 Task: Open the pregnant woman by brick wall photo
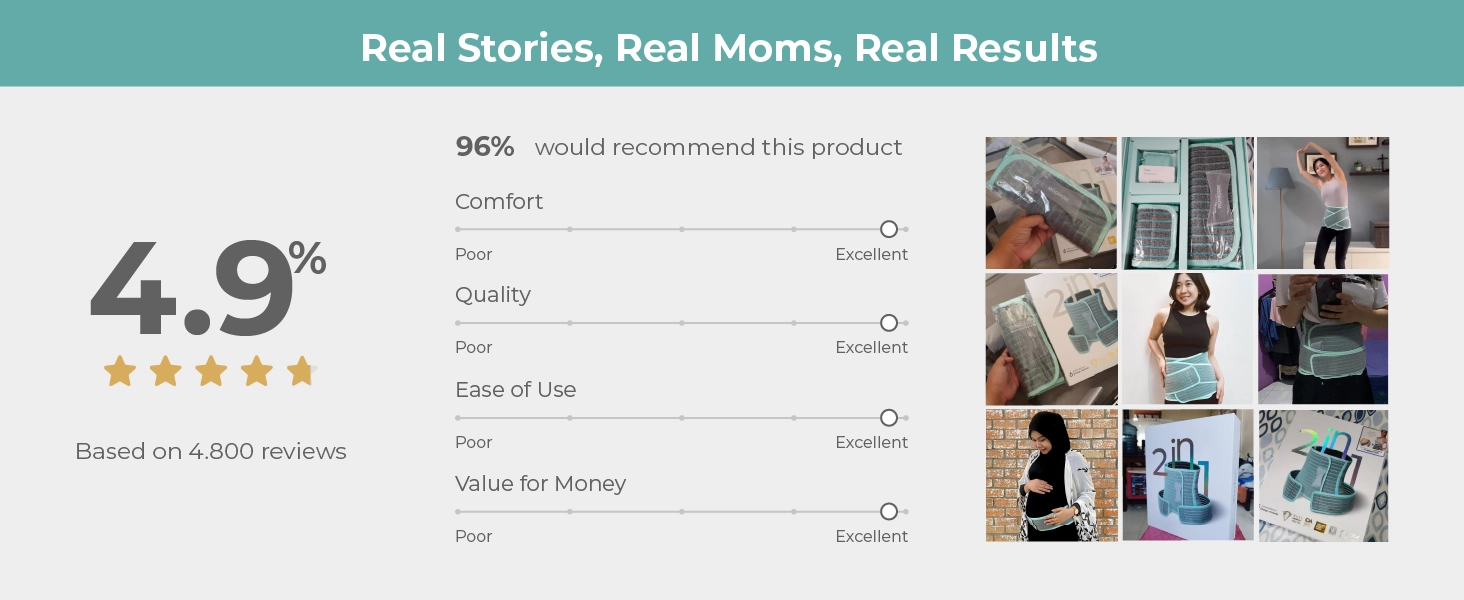(1051, 476)
